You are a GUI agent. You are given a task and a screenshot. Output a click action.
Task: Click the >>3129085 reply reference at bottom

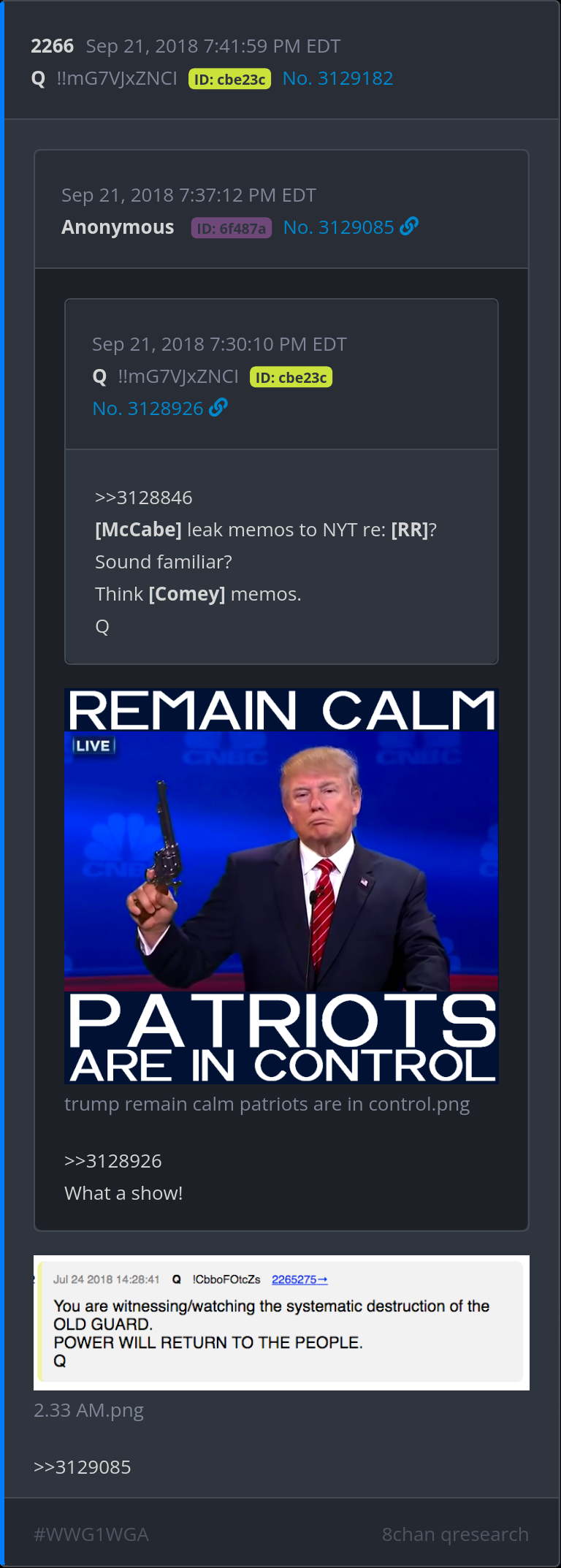(83, 1467)
